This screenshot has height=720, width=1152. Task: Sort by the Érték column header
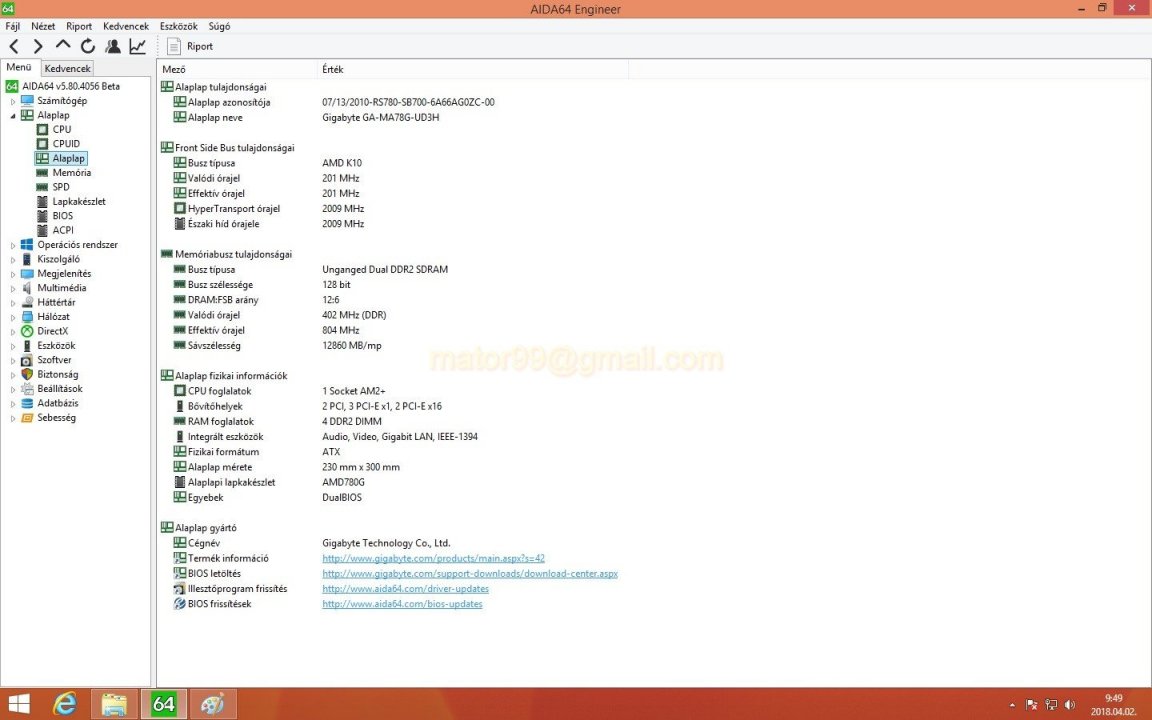pyautogui.click(x=473, y=69)
